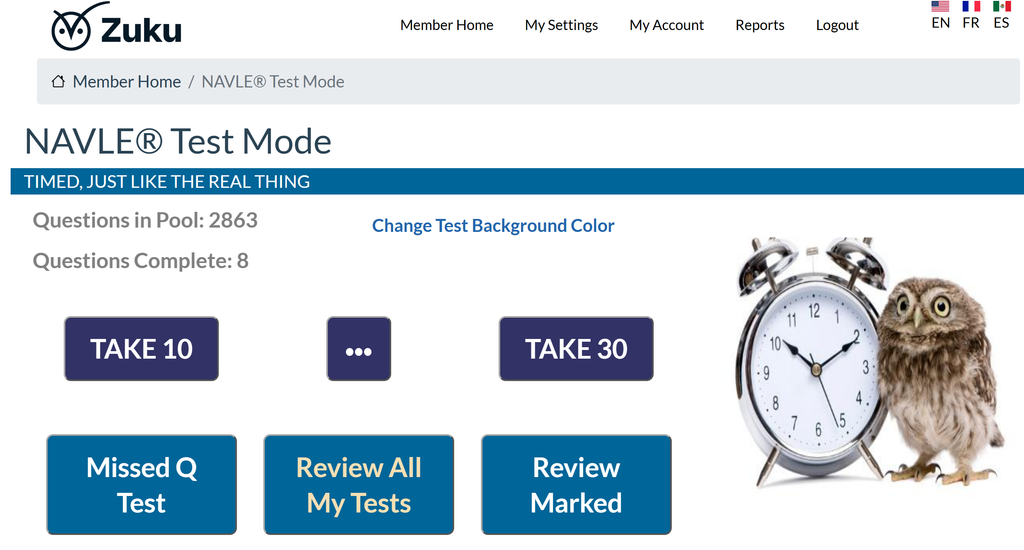This screenshot has width=1024, height=550.
Task: Click the NAVLE® Test Mode breadcrumb text
Action: 273,82
